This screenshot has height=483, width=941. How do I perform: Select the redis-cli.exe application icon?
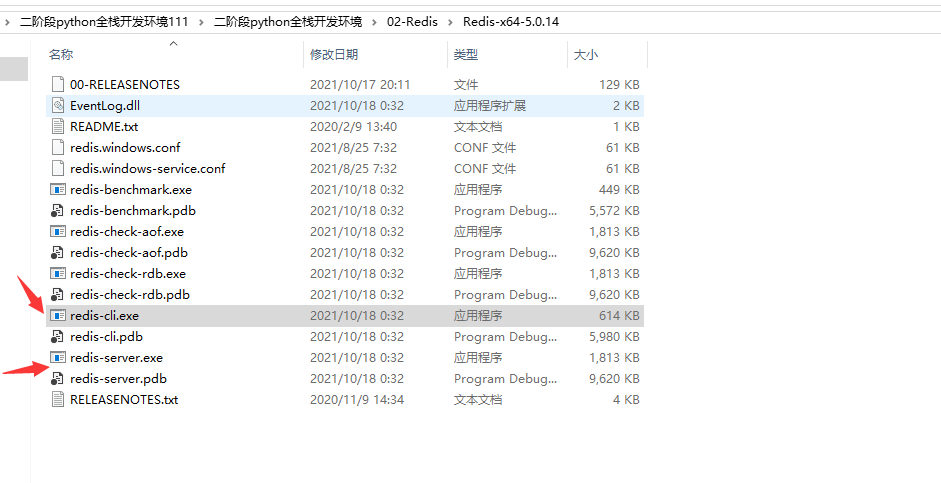click(x=58, y=316)
